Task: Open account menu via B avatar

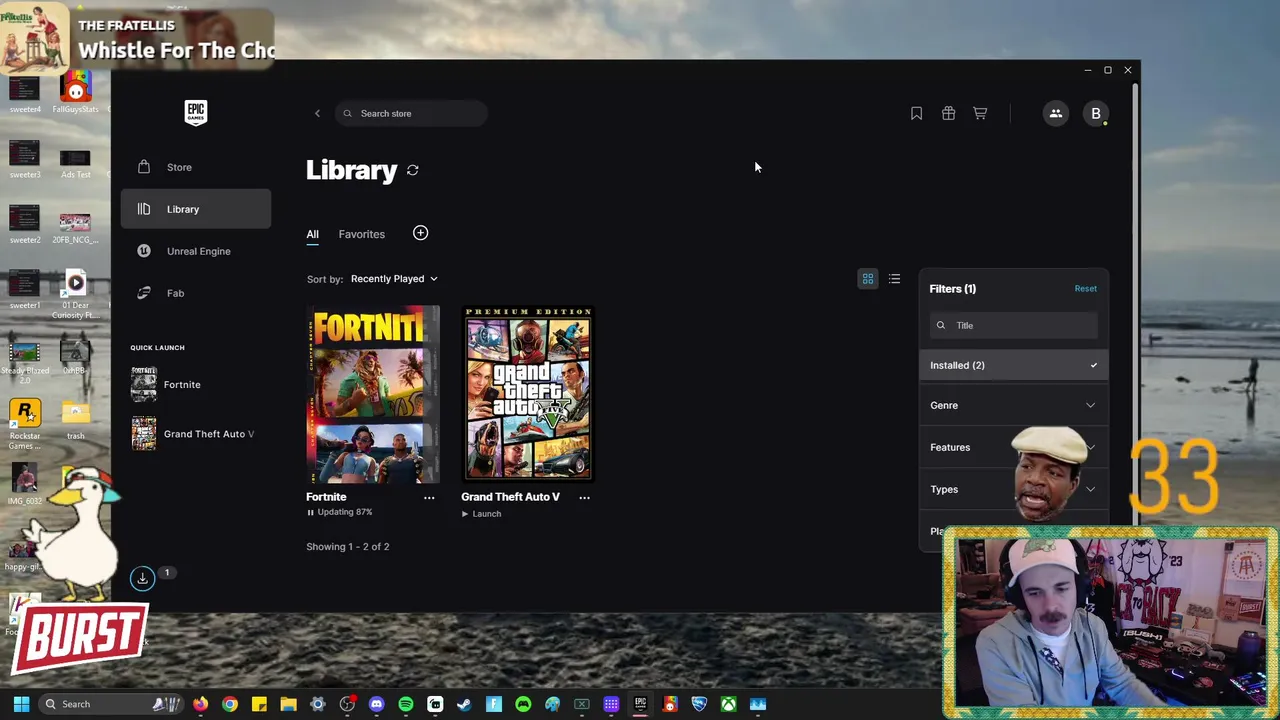Action: [x=1096, y=113]
